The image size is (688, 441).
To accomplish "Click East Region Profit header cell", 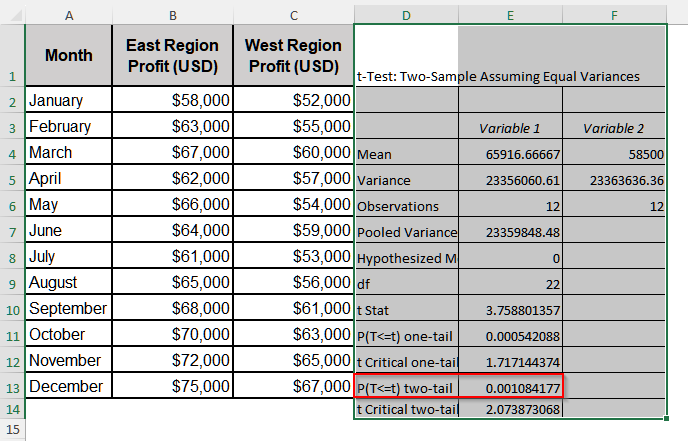I will coord(173,56).
